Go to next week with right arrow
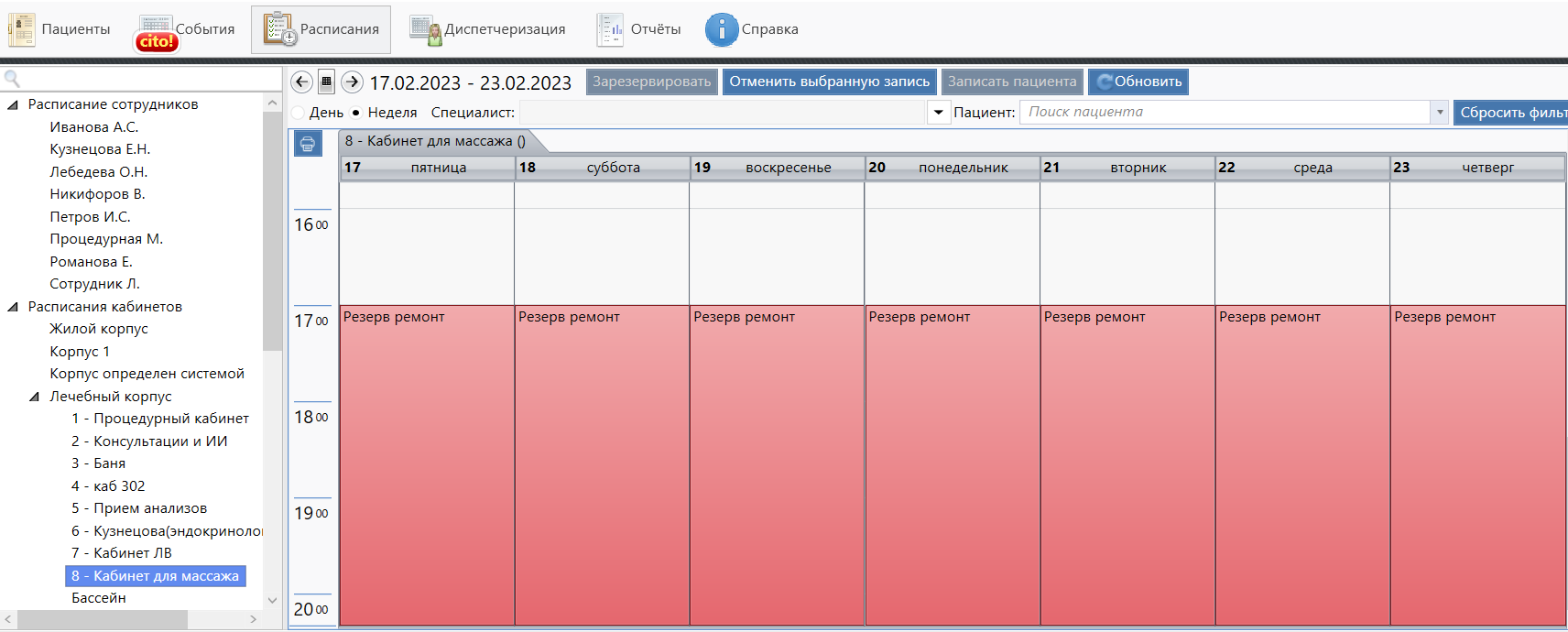The width and height of the screenshot is (1568, 632). pyautogui.click(x=352, y=82)
